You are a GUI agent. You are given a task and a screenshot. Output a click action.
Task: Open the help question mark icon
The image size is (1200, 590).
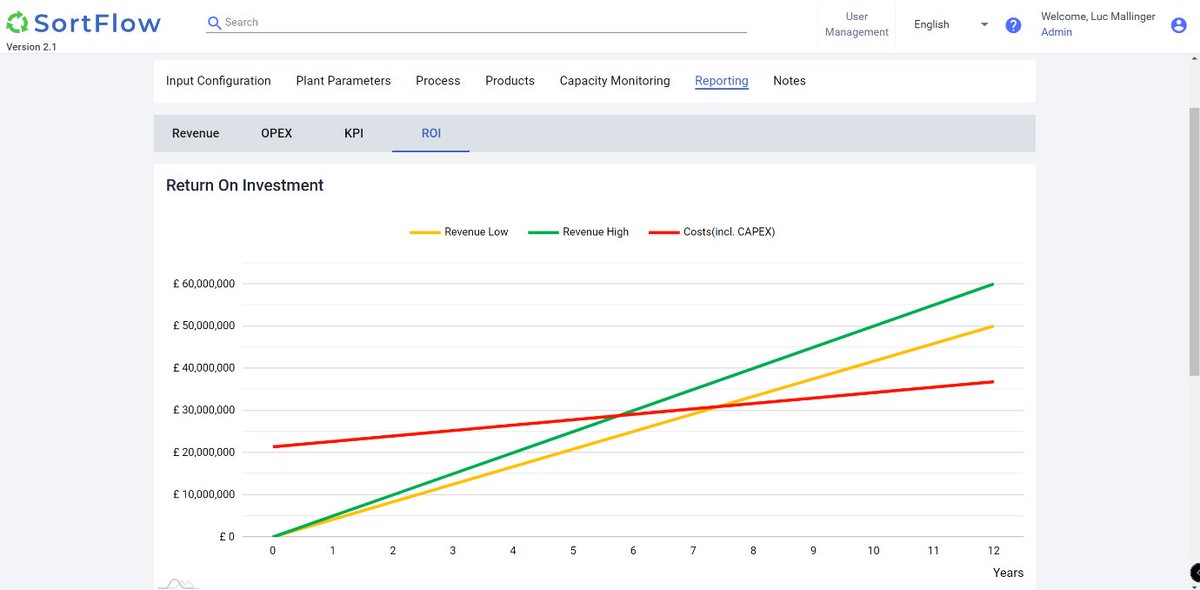click(x=1013, y=25)
